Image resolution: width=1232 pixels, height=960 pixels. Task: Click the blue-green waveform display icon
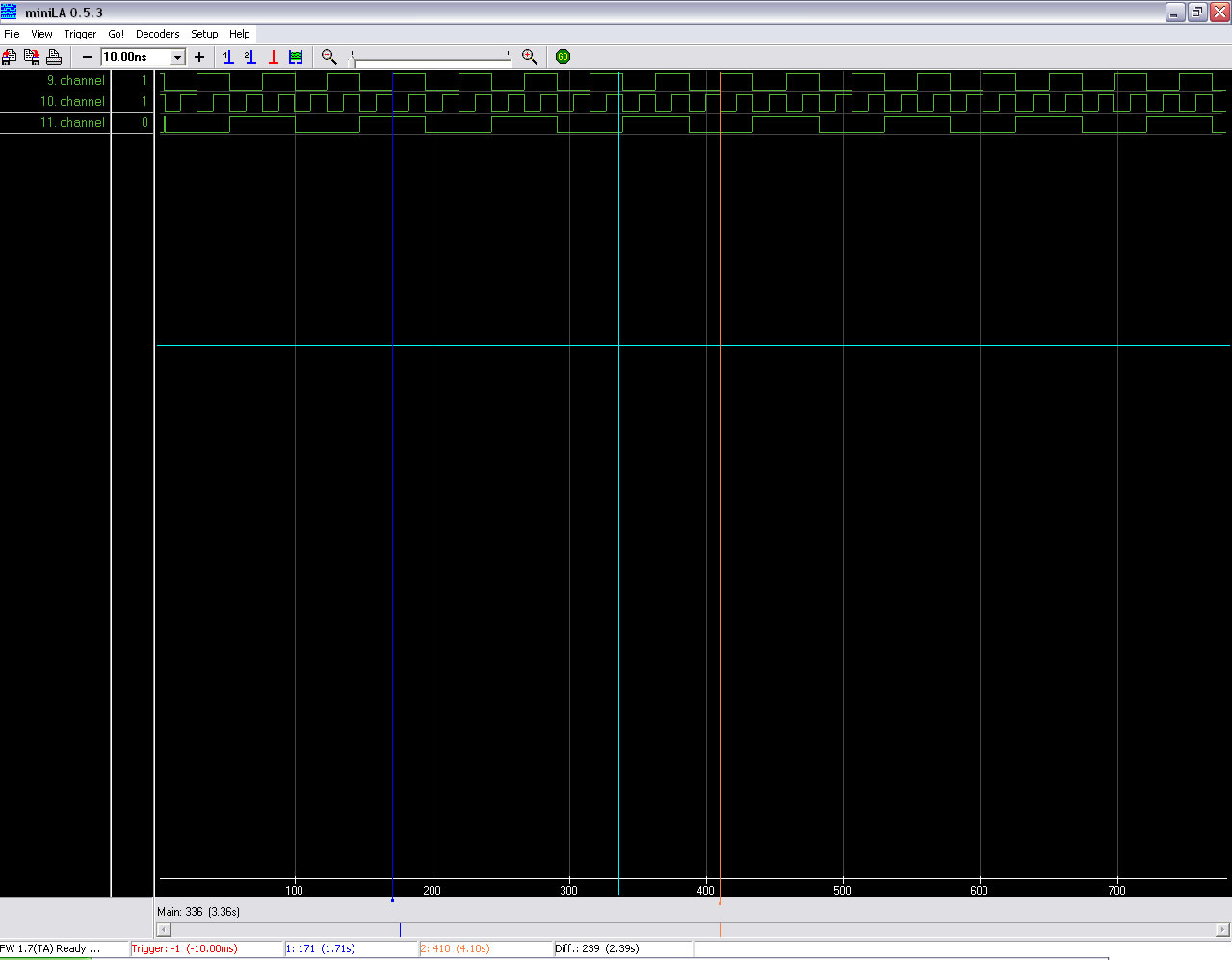296,57
